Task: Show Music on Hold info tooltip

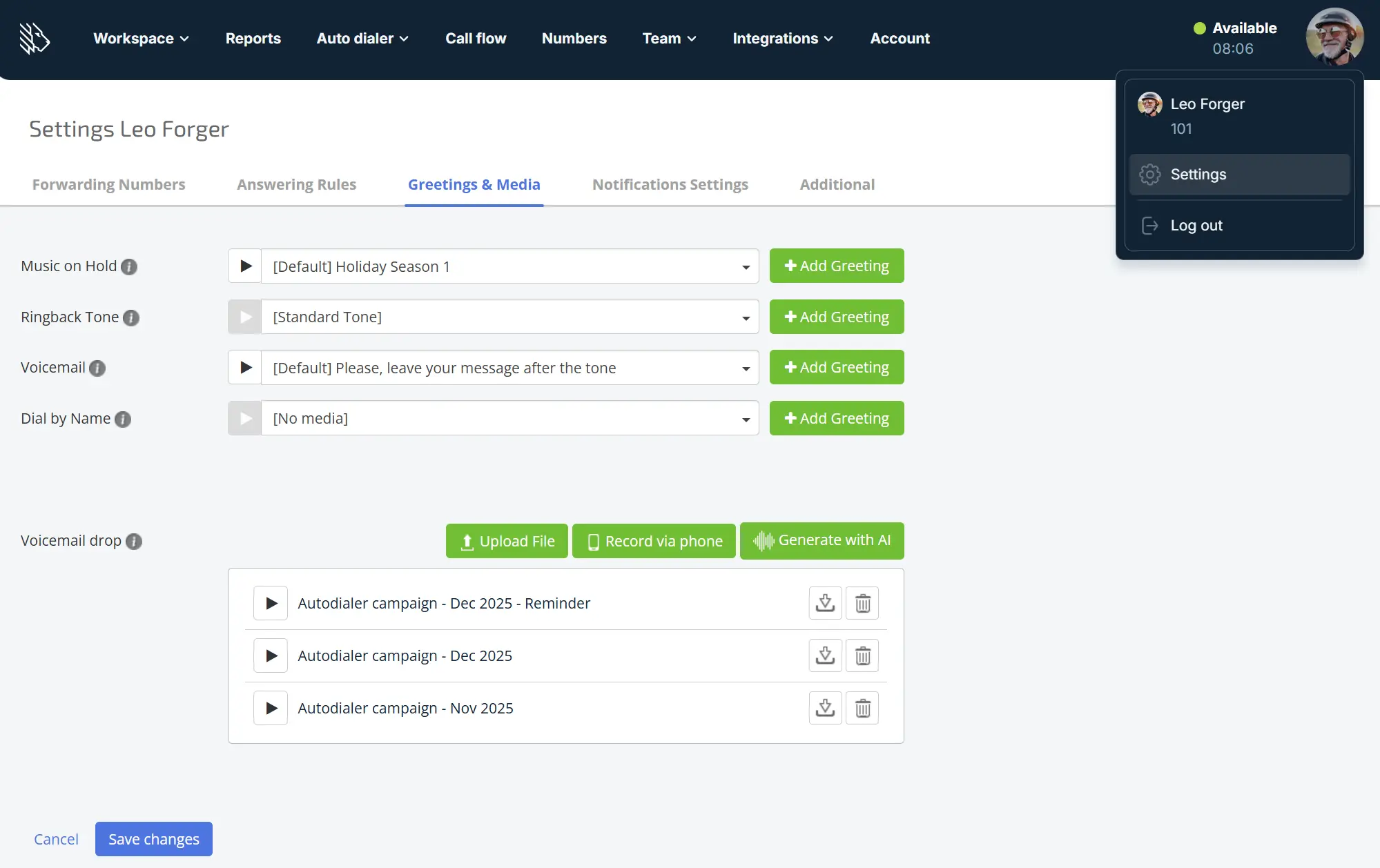Action: [x=129, y=267]
